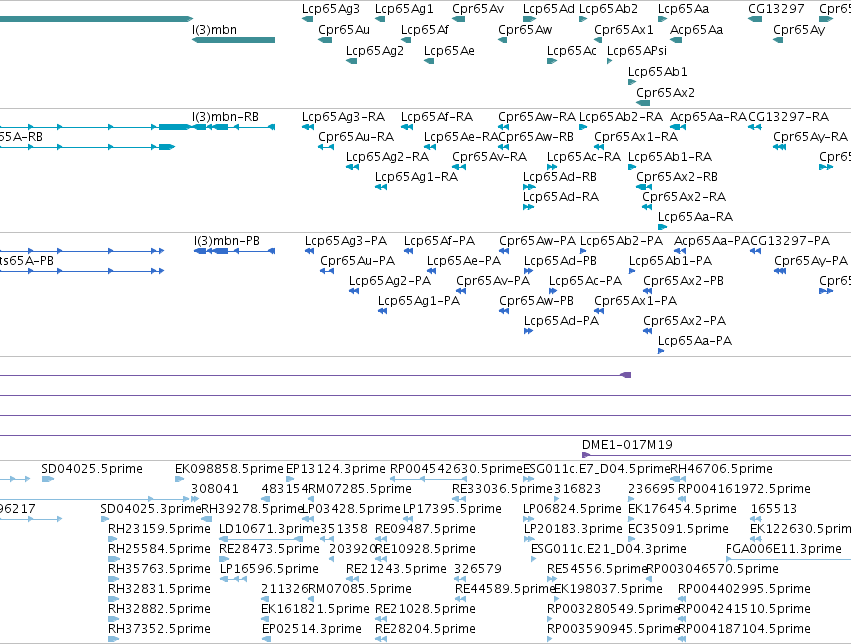This screenshot has height=644, width=851.
Task: Select the Cpr65Ax2-PB protein label
Action: click(683, 280)
